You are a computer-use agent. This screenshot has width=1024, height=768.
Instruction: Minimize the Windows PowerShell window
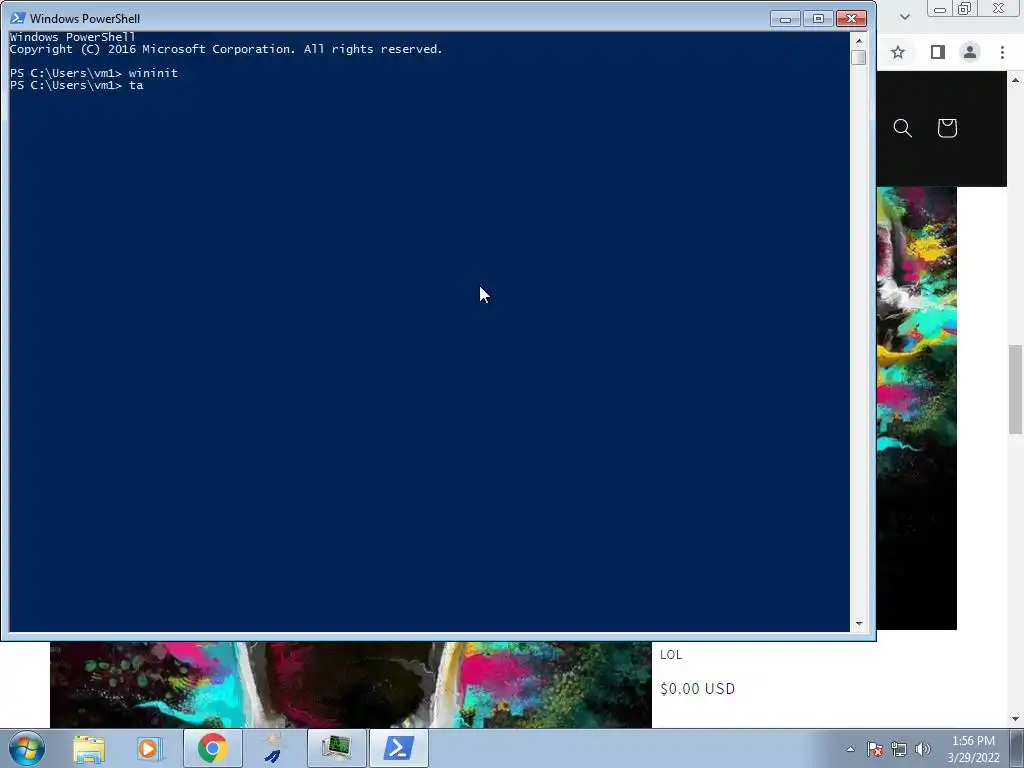click(x=785, y=19)
